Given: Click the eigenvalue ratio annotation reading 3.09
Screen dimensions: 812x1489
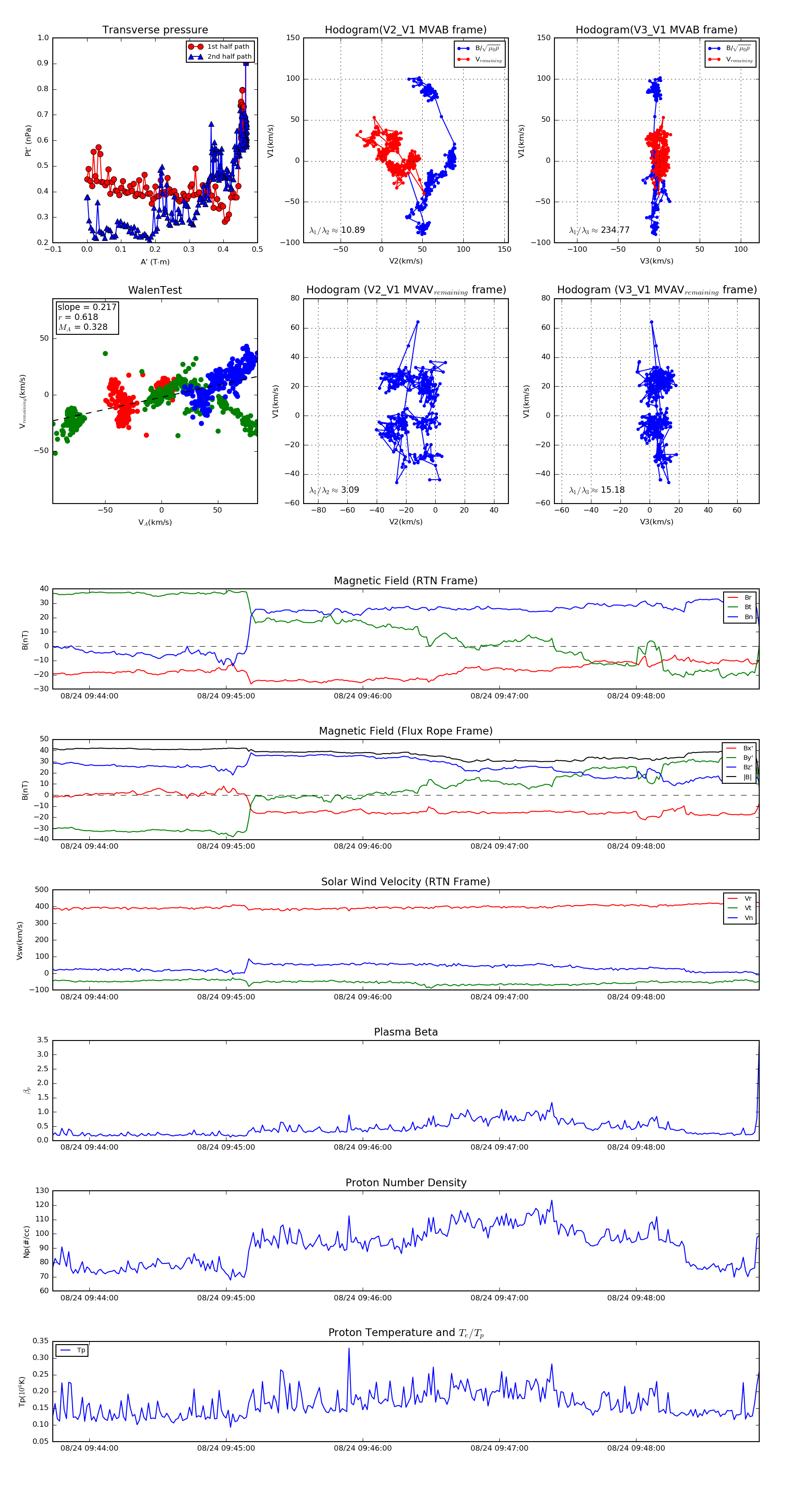Looking at the screenshot, I should (334, 490).
